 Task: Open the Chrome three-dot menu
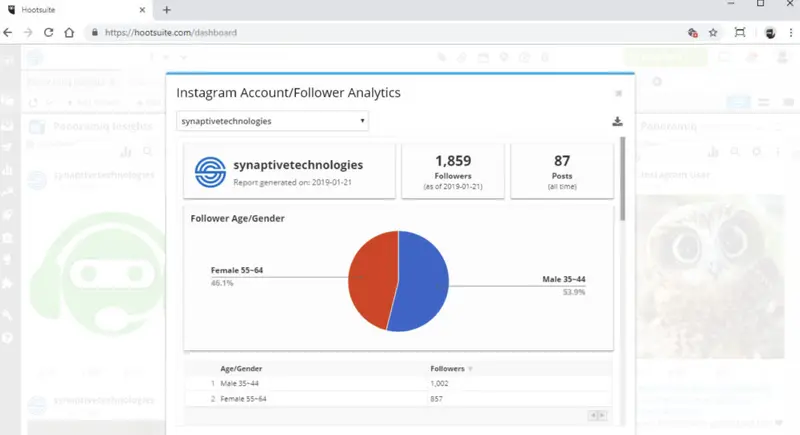tap(791, 32)
